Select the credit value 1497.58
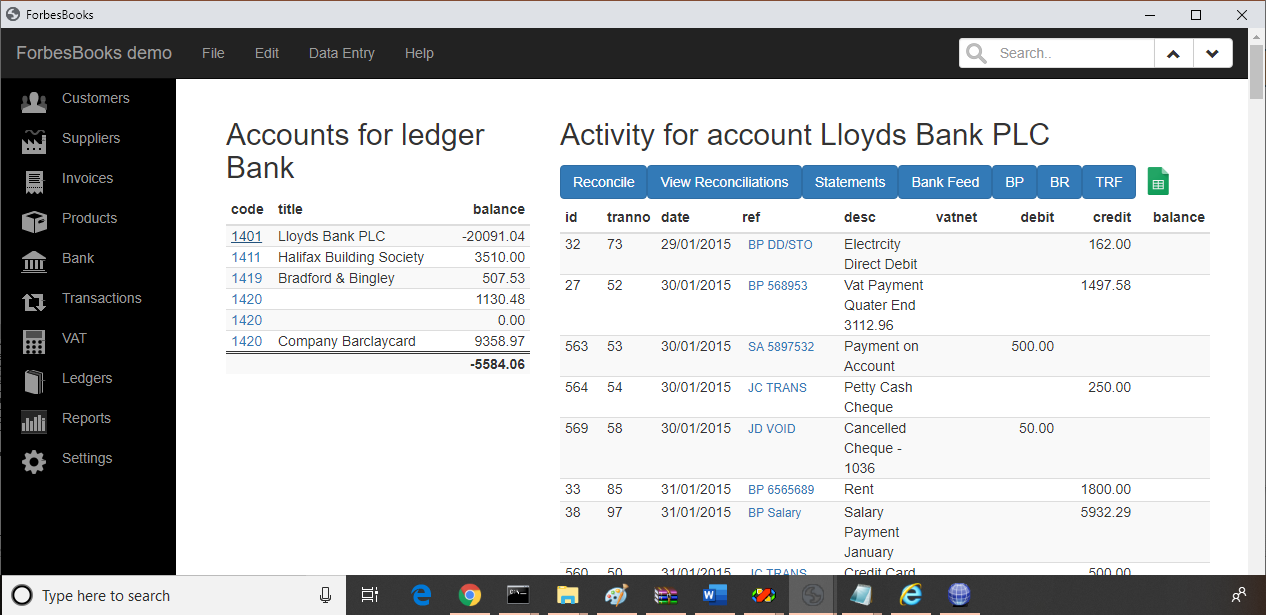The image size is (1266, 615). 1106,285
